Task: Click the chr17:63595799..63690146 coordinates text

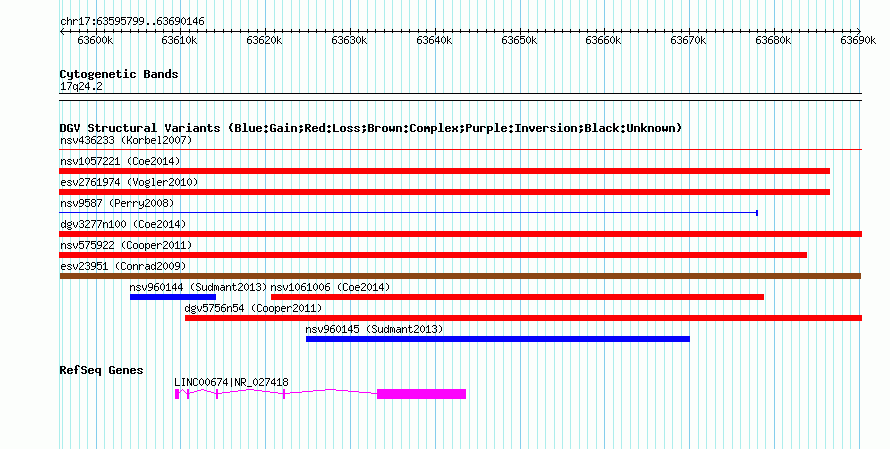Action: (132, 22)
